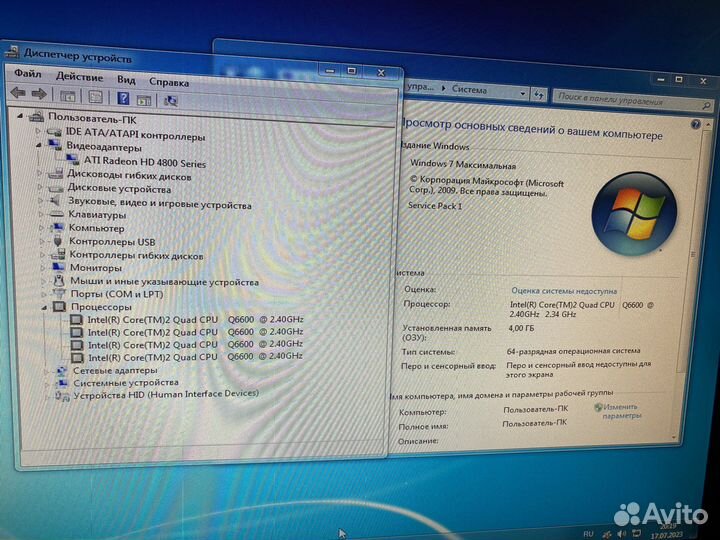Open the Действие menu

tap(79, 76)
